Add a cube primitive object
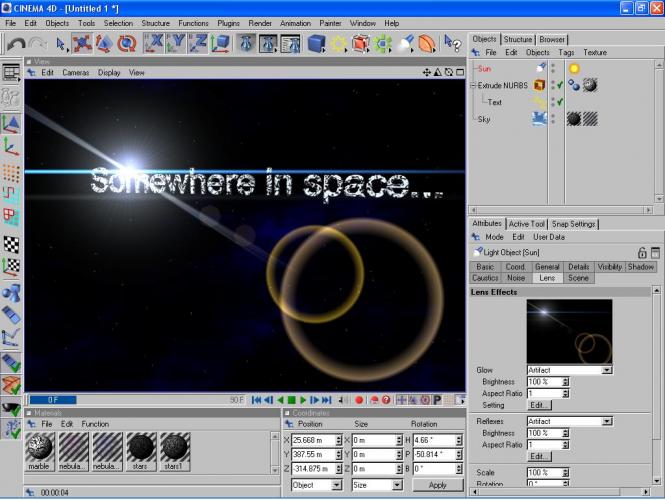 (x=316, y=44)
